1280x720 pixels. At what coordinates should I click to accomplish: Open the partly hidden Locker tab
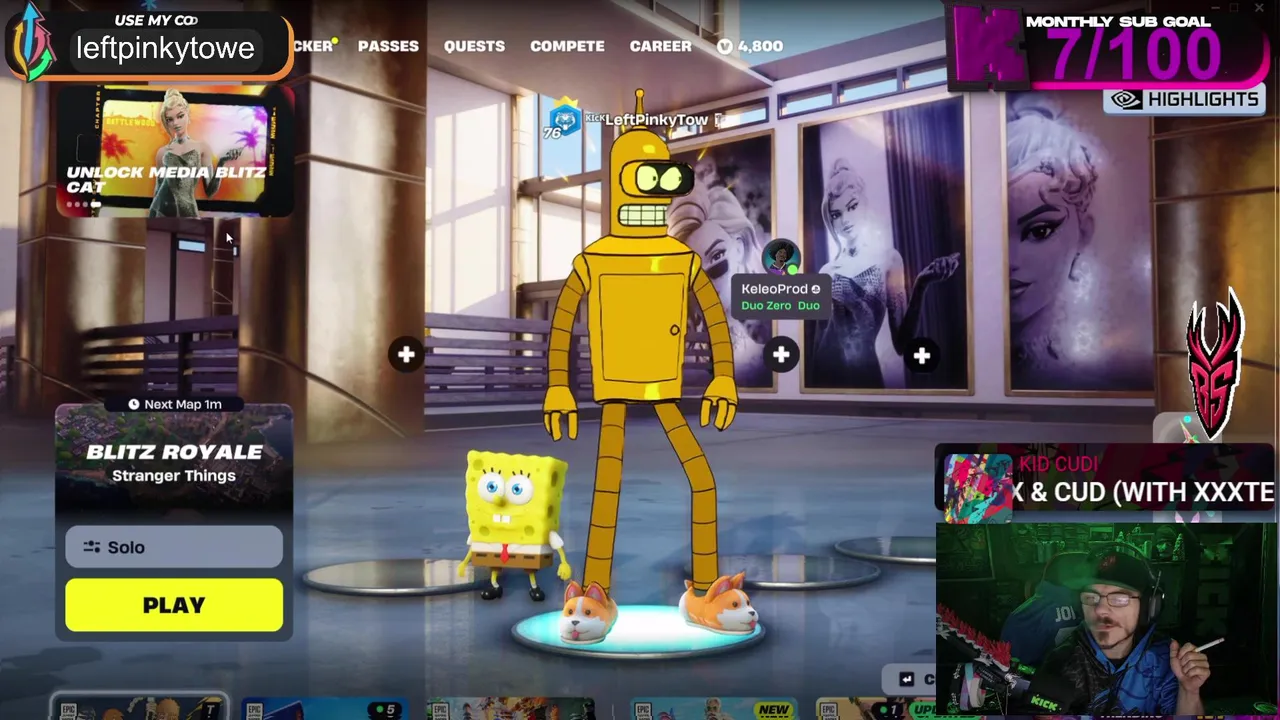(313, 46)
